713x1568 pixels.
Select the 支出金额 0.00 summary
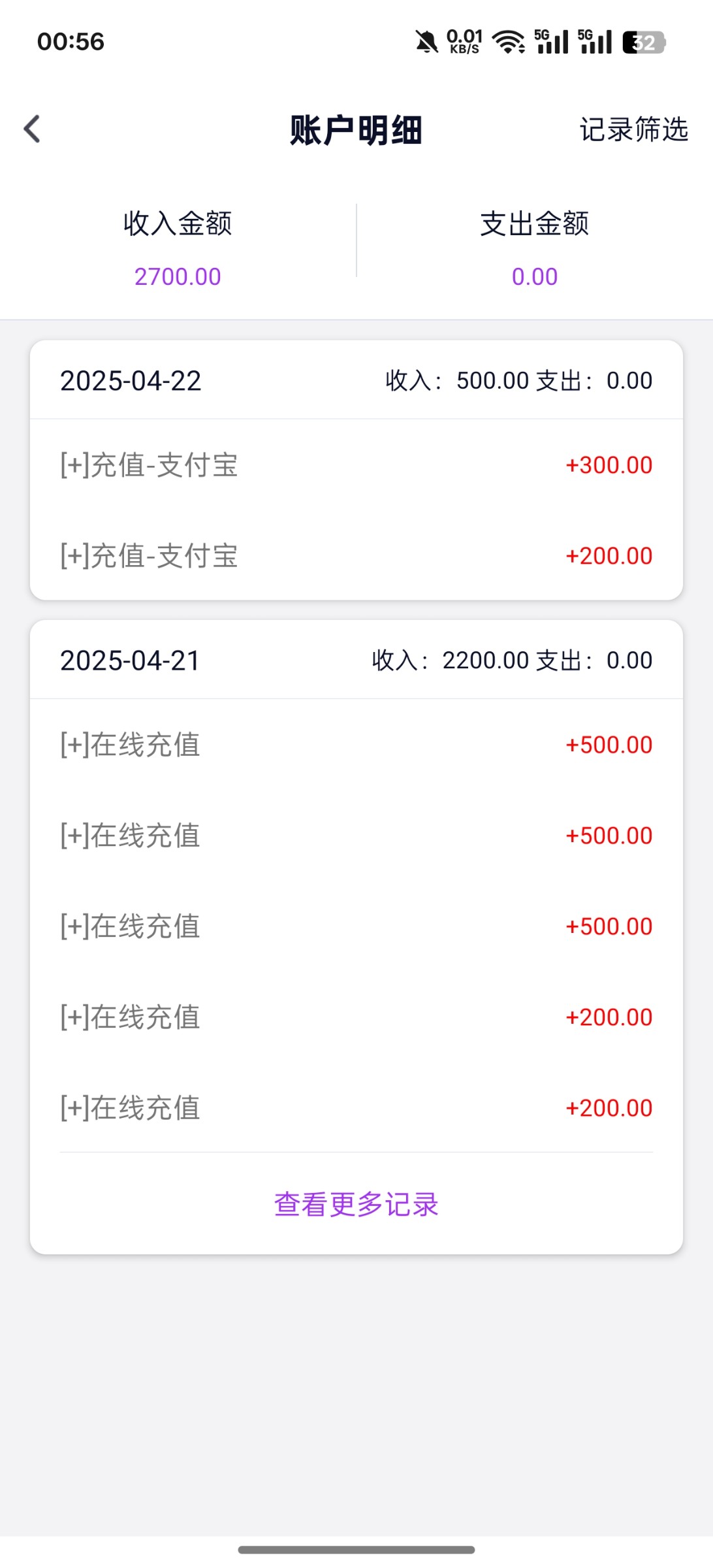(x=535, y=249)
